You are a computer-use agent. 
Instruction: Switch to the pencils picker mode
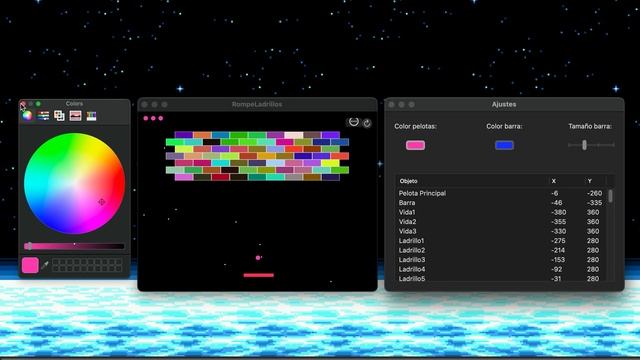pyautogui.click(x=91, y=116)
